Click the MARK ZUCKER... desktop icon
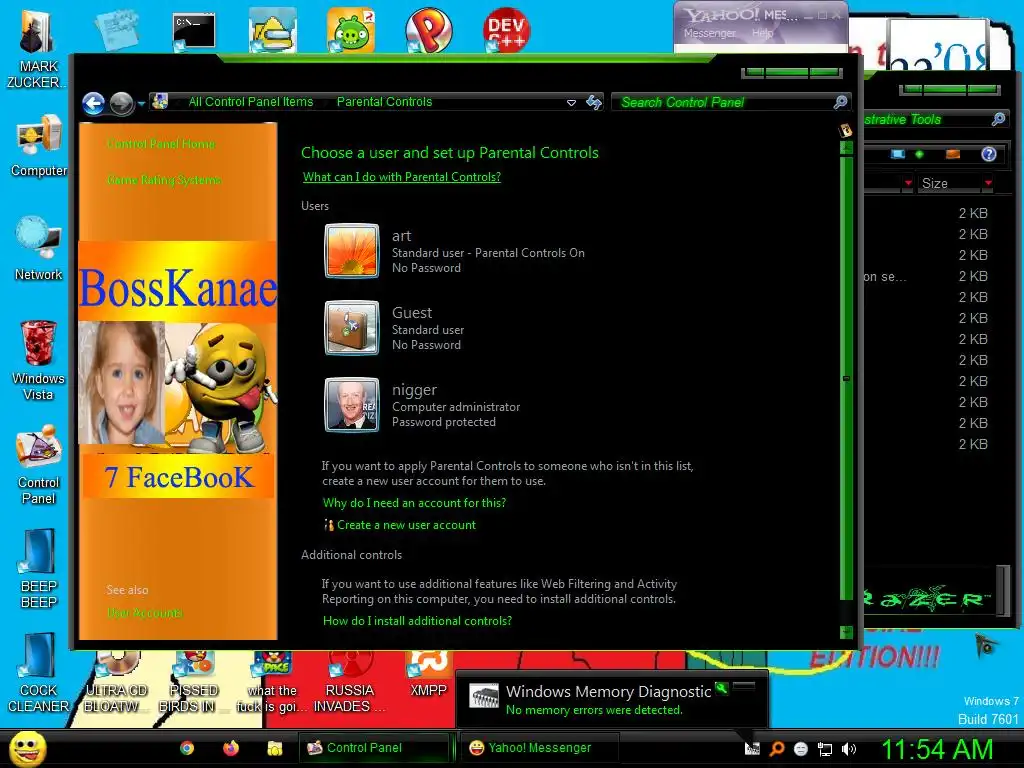The height and width of the screenshot is (768, 1024). pyautogui.click(x=38, y=49)
